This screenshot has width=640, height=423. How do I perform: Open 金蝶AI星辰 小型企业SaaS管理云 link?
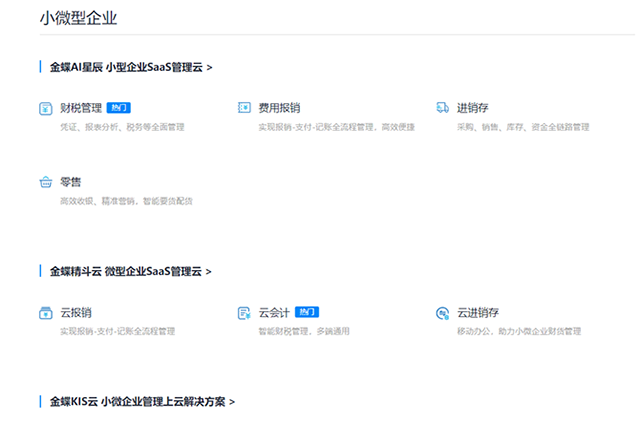(131, 67)
